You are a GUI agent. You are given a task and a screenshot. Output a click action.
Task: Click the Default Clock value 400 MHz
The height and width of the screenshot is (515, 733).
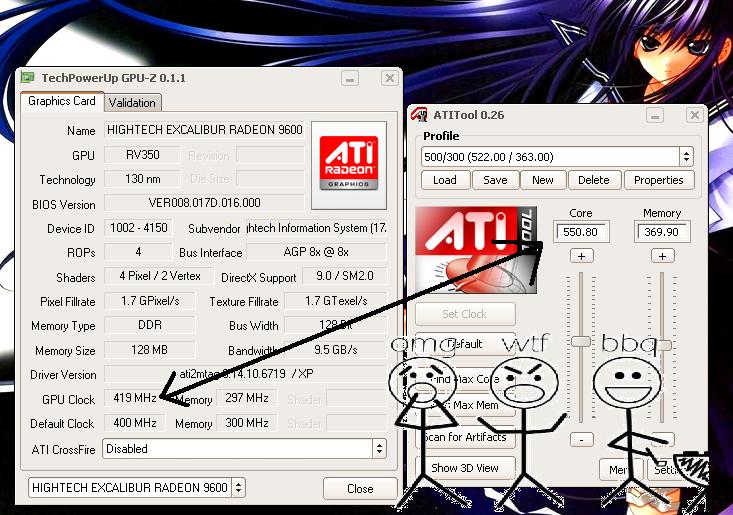[135, 423]
